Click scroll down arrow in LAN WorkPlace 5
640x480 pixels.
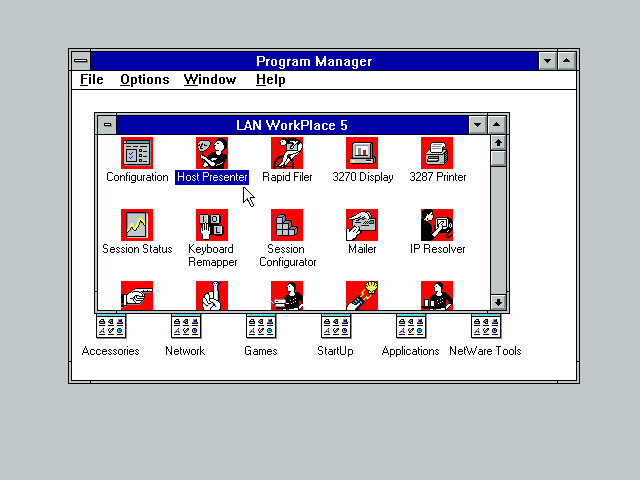point(498,302)
